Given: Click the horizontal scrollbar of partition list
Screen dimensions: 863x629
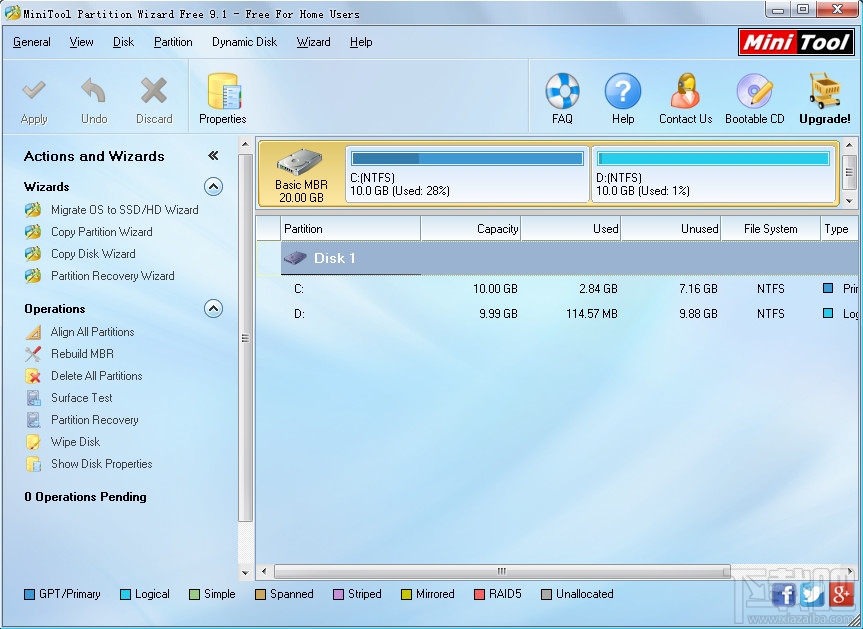Looking at the screenshot, I should (x=502, y=571).
